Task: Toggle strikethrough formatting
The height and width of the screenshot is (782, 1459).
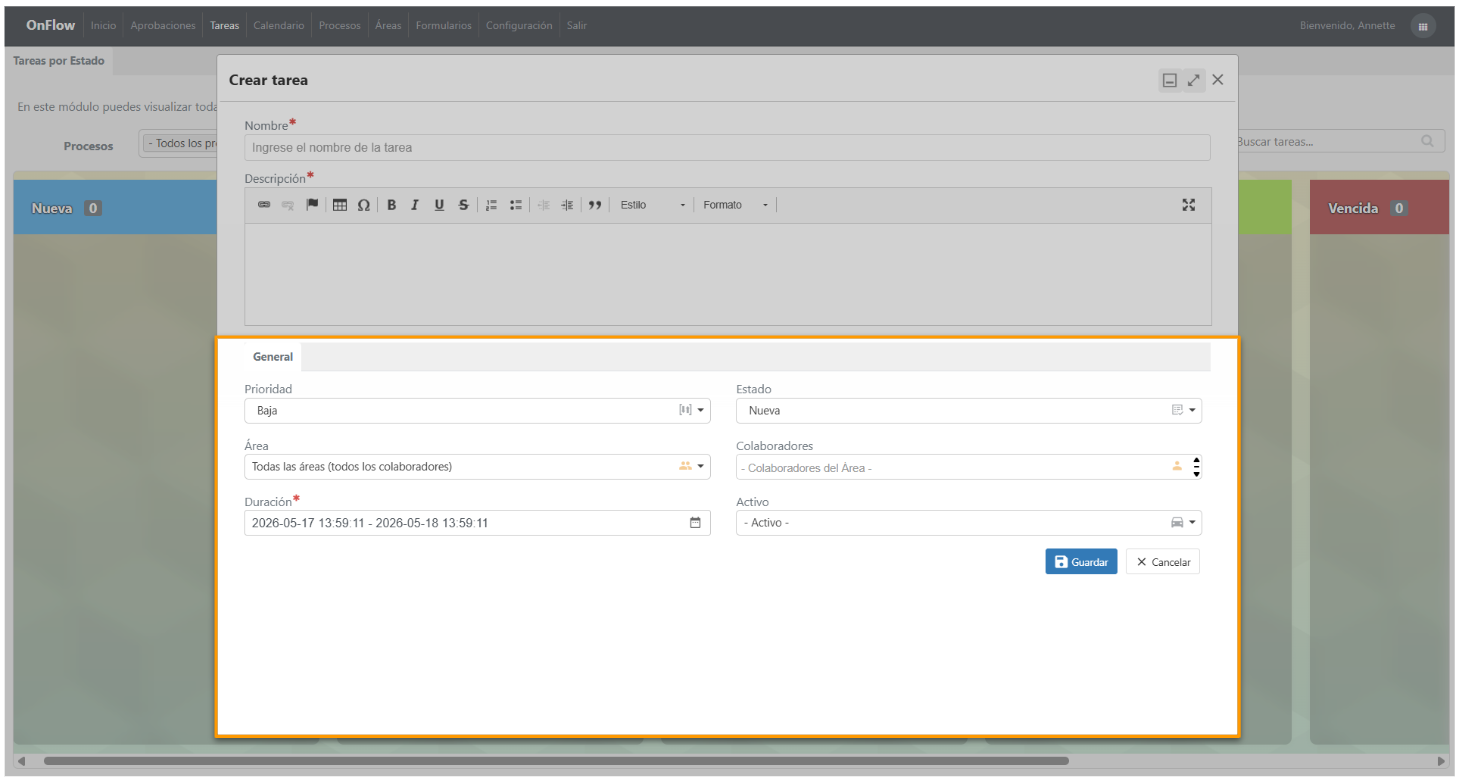Action: (463, 205)
